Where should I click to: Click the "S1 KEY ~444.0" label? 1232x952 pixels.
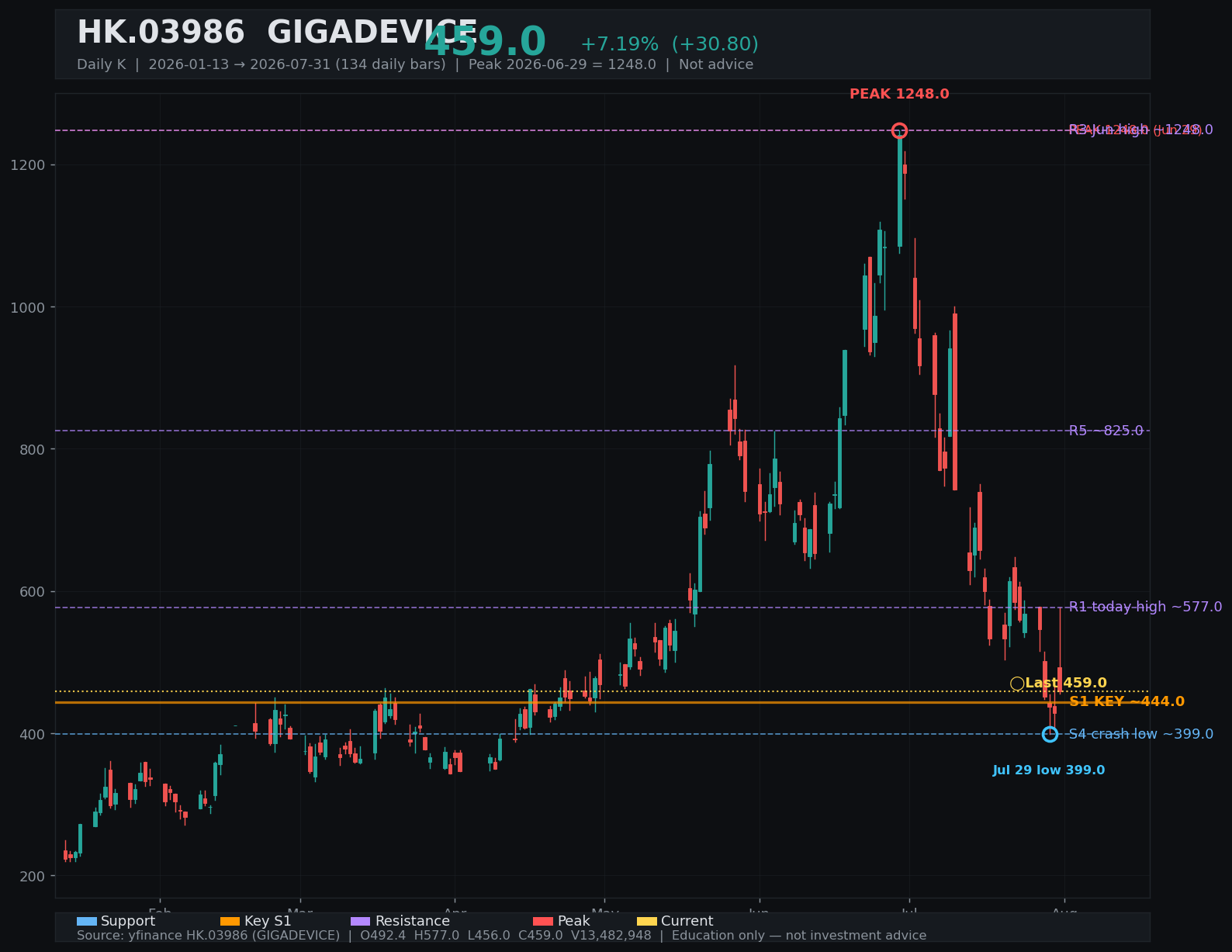point(1126,701)
